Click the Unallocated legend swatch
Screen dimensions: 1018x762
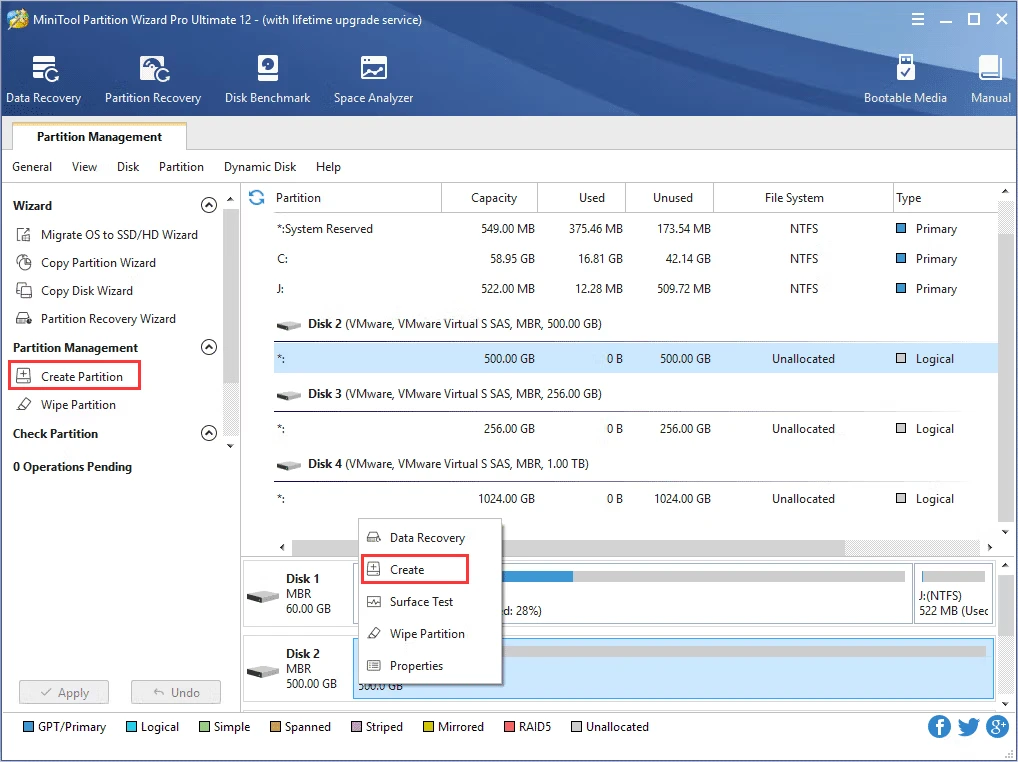coord(577,727)
